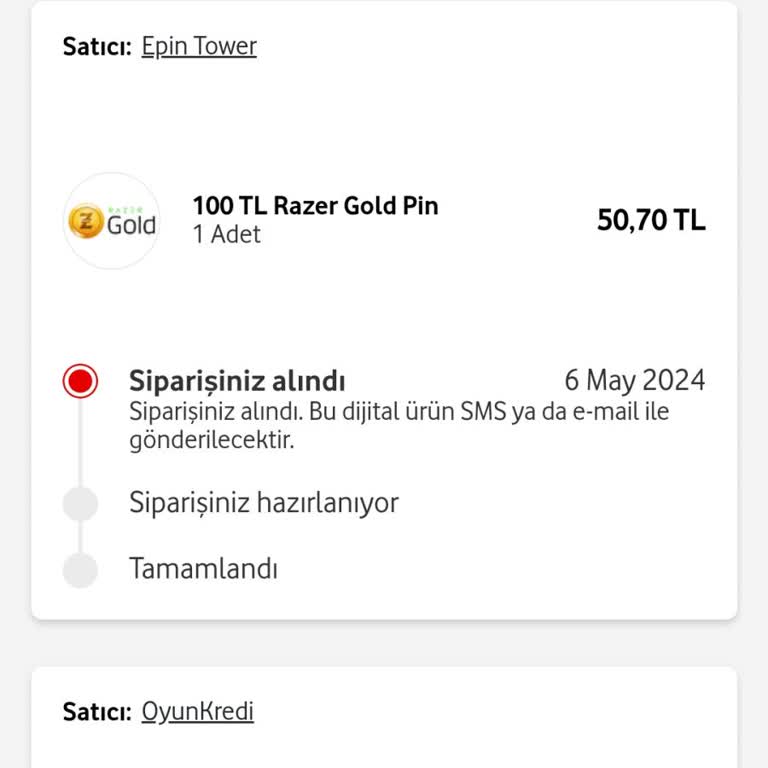The width and height of the screenshot is (768, 768).
Task: Select the red active order status marker
Action: pos(80,381)
